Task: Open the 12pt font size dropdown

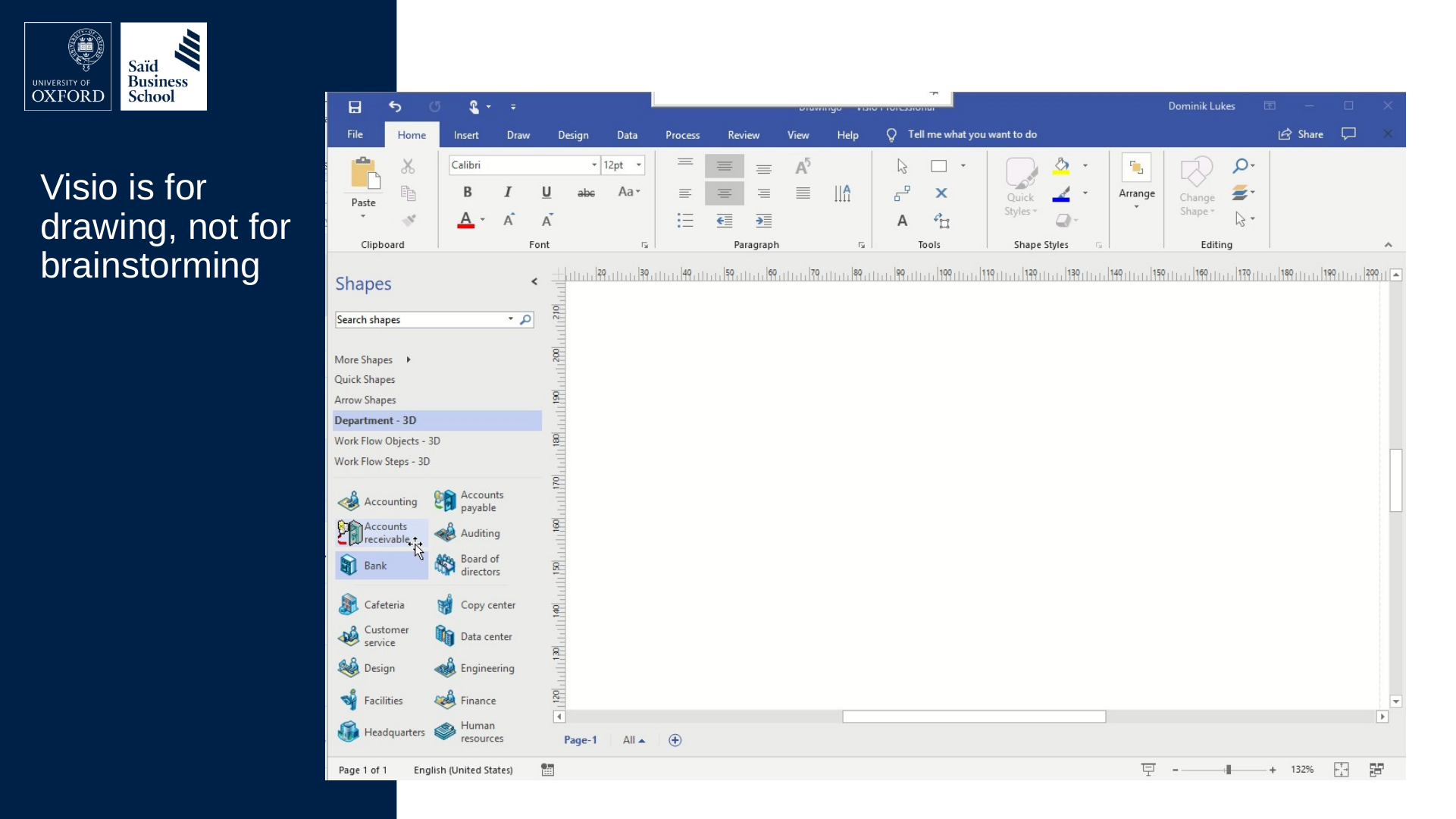Action: point(639,165)
